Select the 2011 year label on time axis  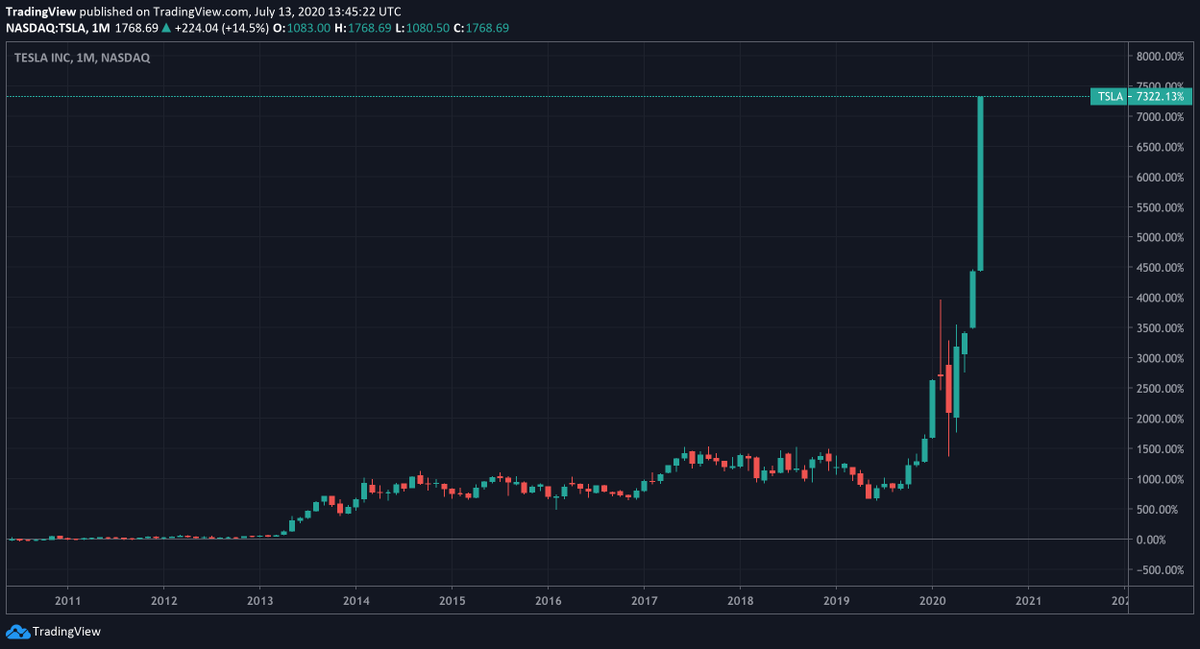coord(66,601)
